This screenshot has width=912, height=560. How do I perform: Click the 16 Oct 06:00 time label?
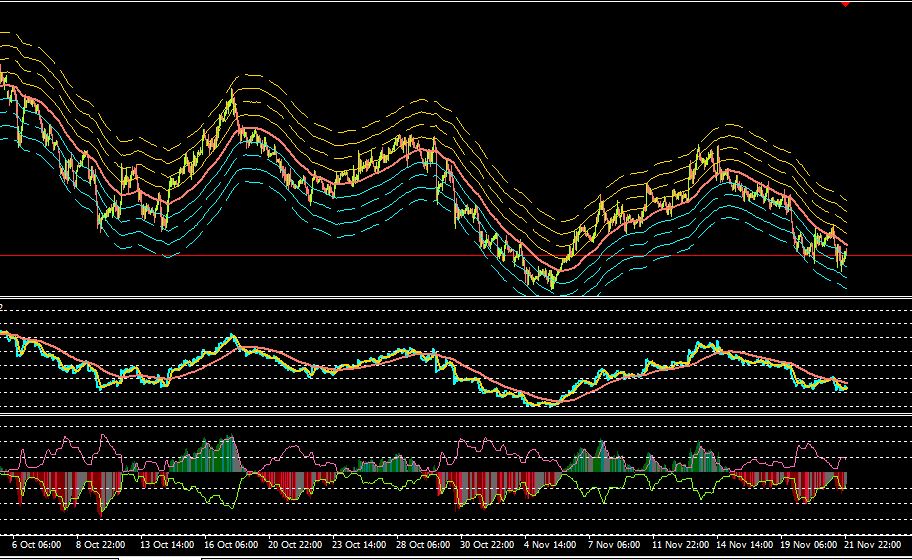[231, 545]
